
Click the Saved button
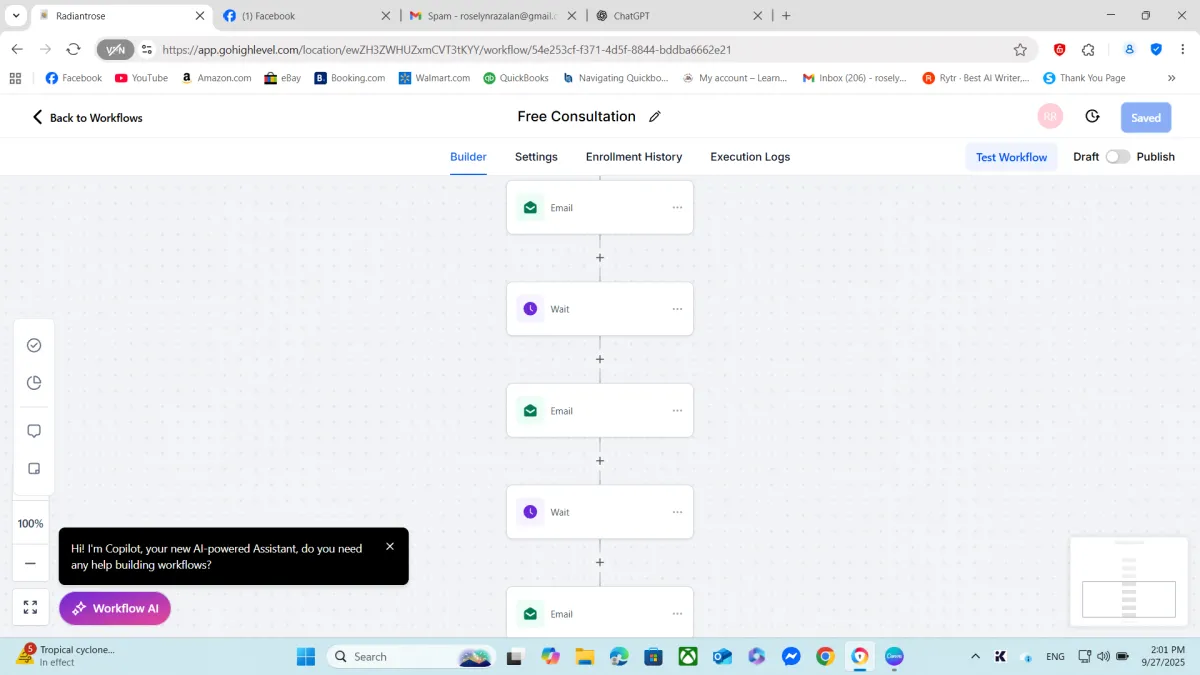[x=1146, y=117]
